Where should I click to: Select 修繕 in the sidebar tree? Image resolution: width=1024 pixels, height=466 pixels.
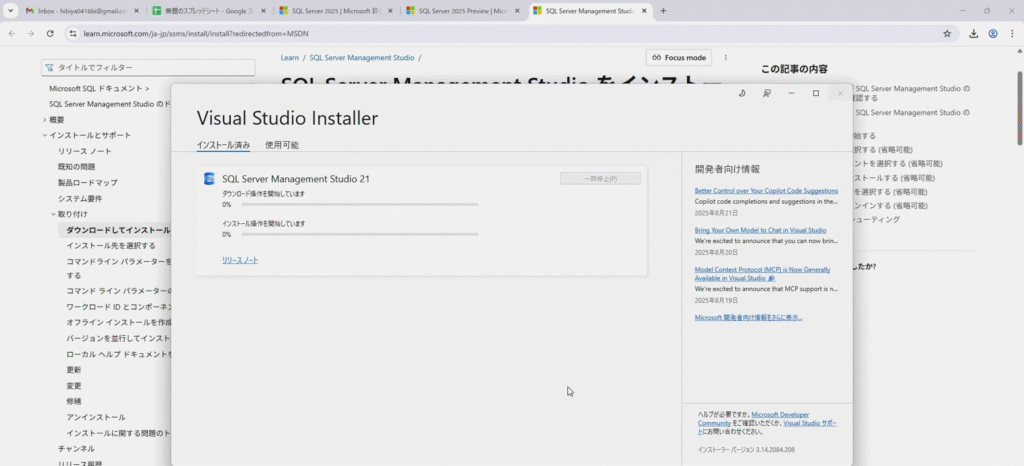pos(74,401)
